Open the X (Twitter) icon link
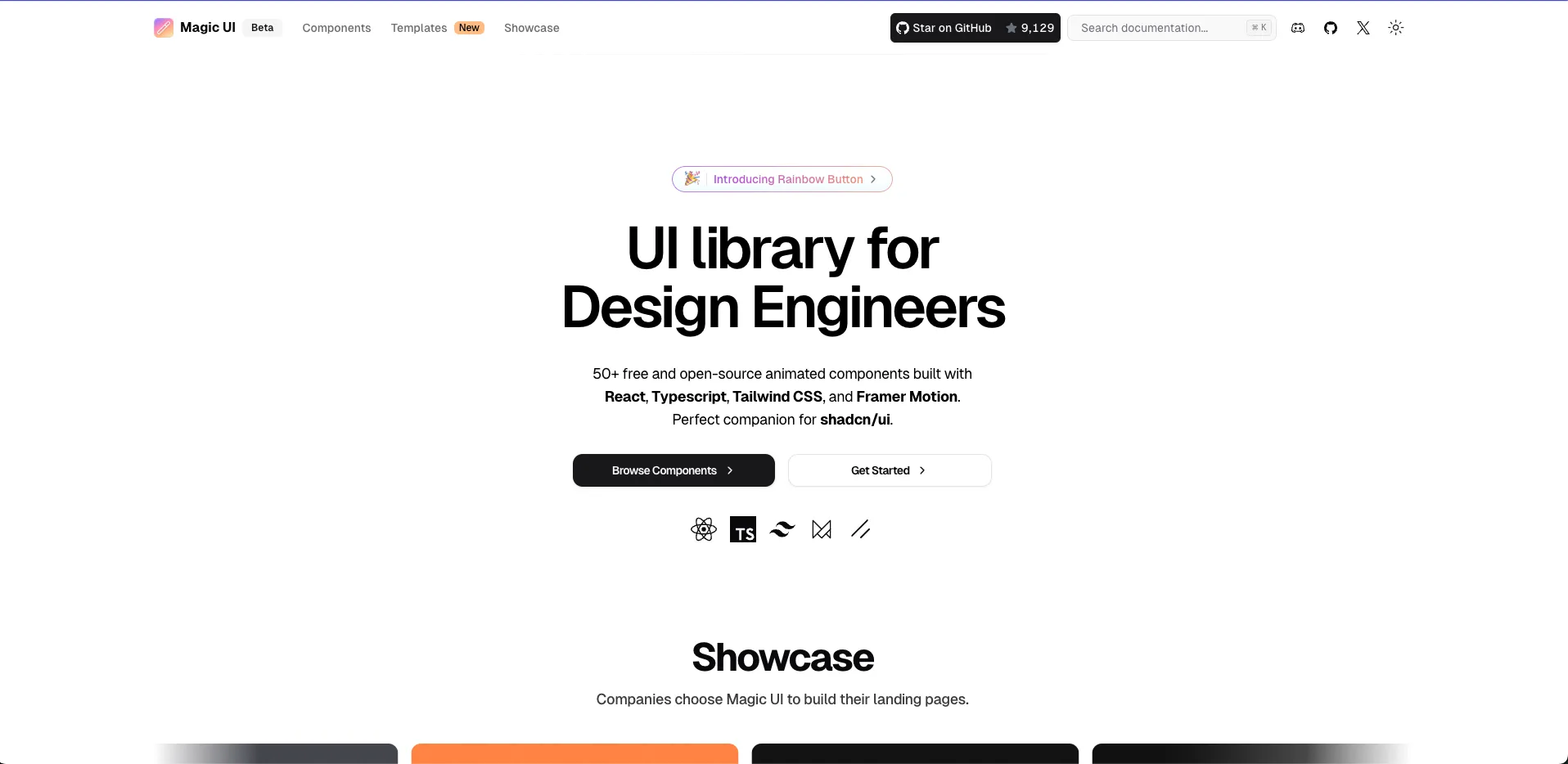This screenshot has width=1568, height=764. tap(1363, 28)
